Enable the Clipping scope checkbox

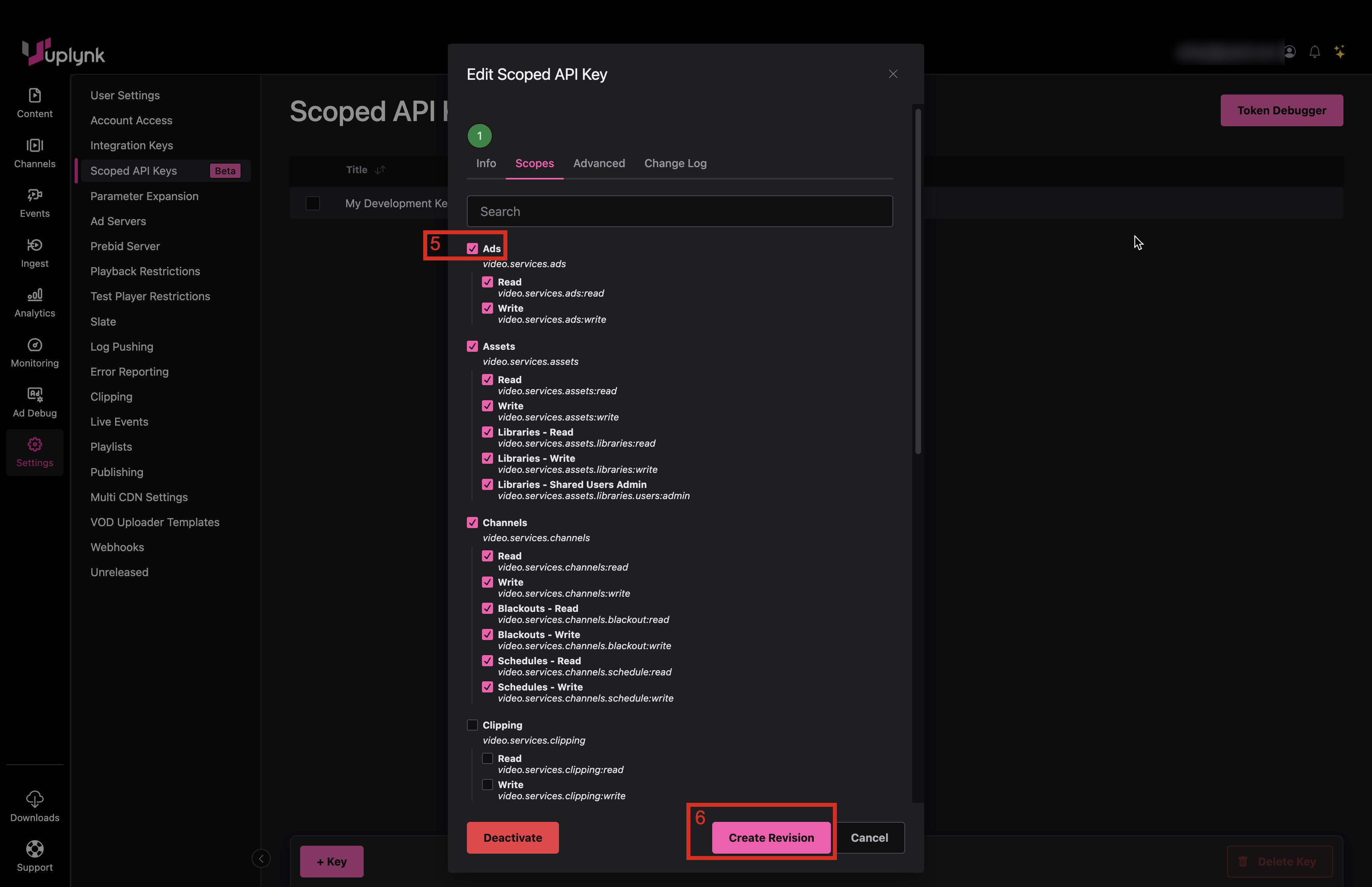[472, 725]
